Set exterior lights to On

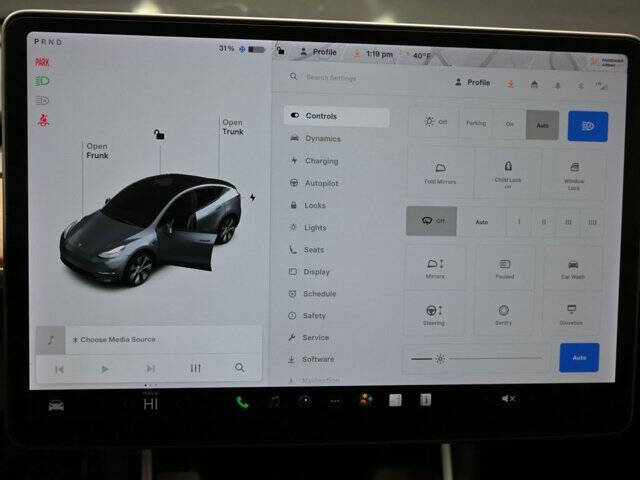pos(509,124)
